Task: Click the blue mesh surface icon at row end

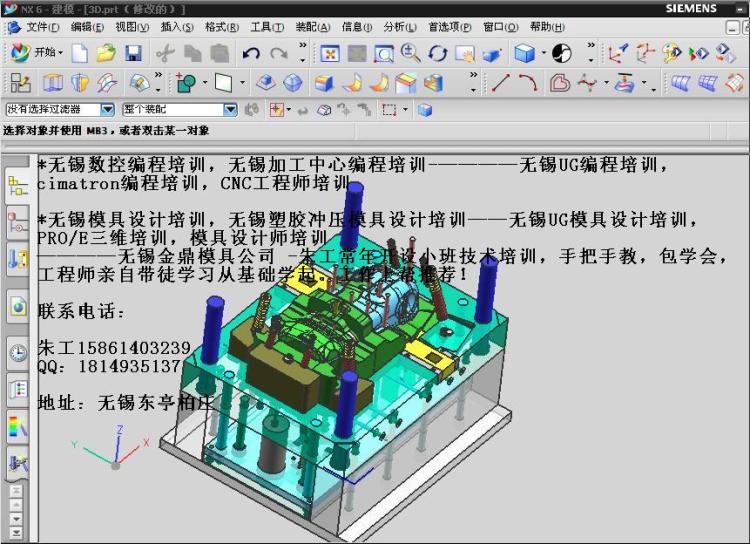Action: (x=707, y=83)
